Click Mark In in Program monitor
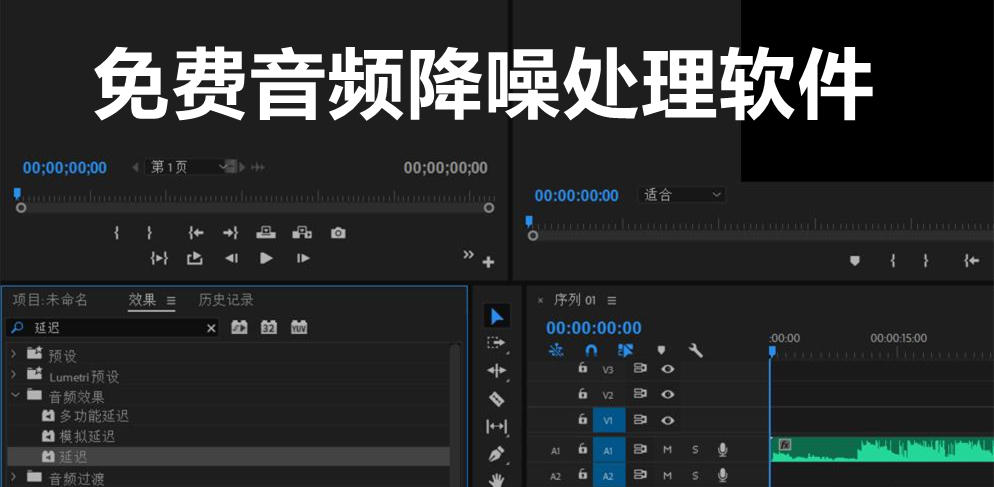 893,260
